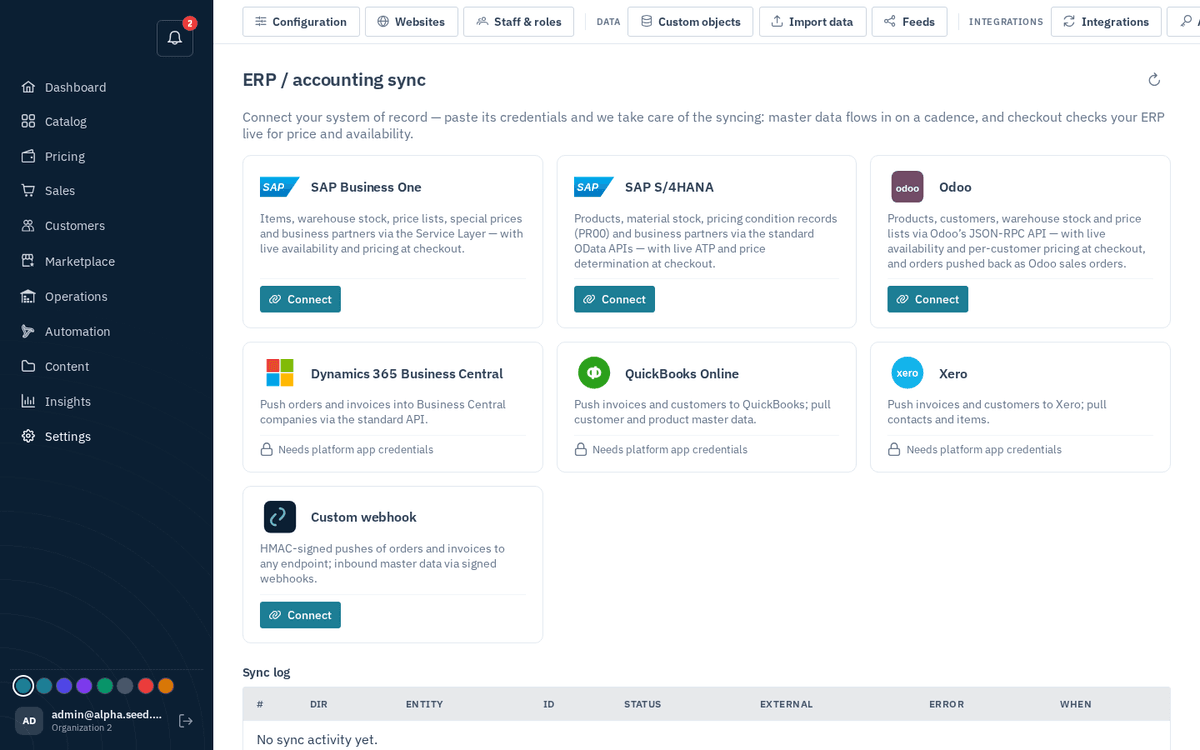Open the Websites tab
The image size is (1200, 750).
pos(411,22)
